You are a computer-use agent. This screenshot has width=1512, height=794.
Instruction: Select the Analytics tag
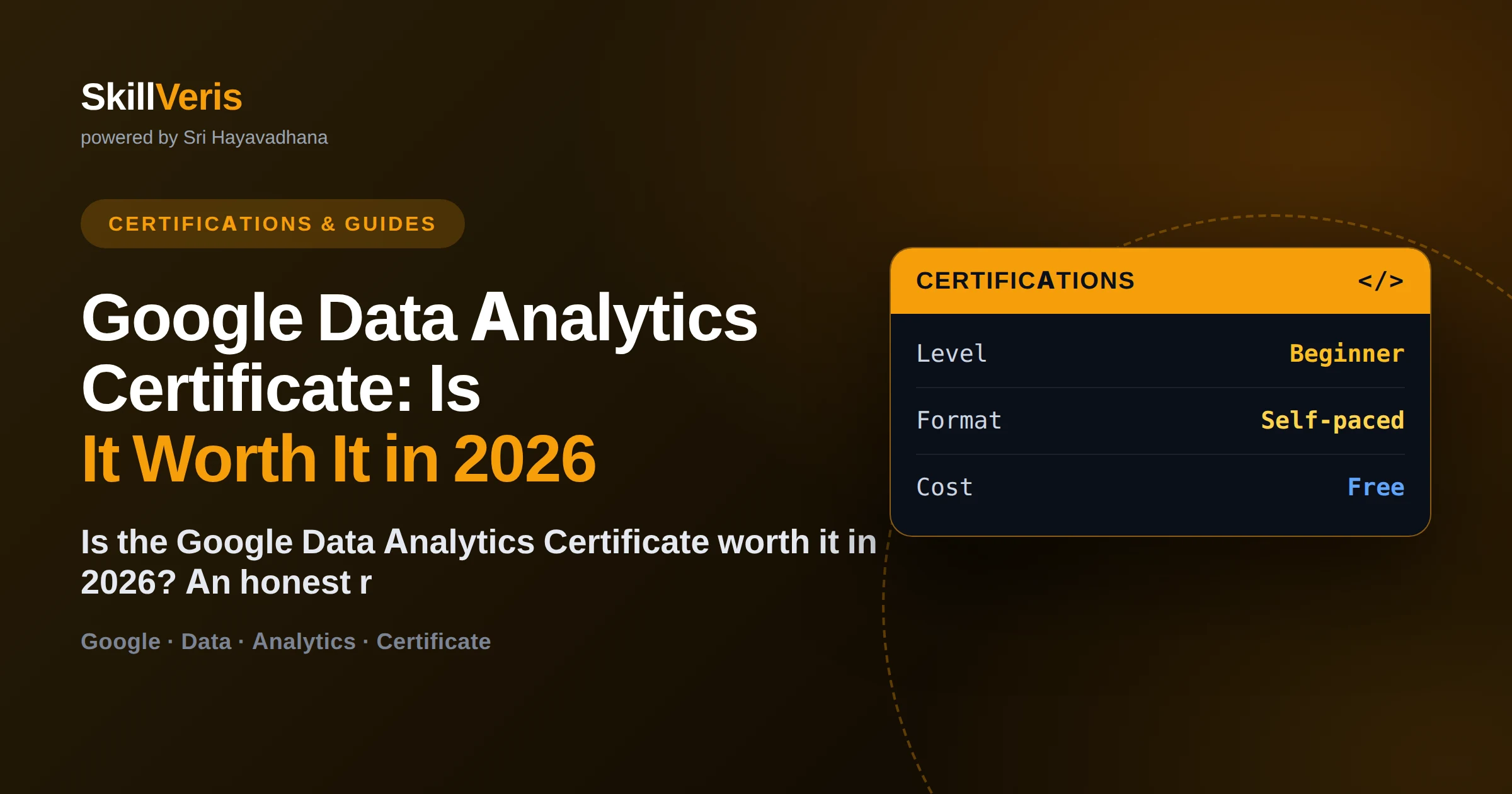coord(304,642)
